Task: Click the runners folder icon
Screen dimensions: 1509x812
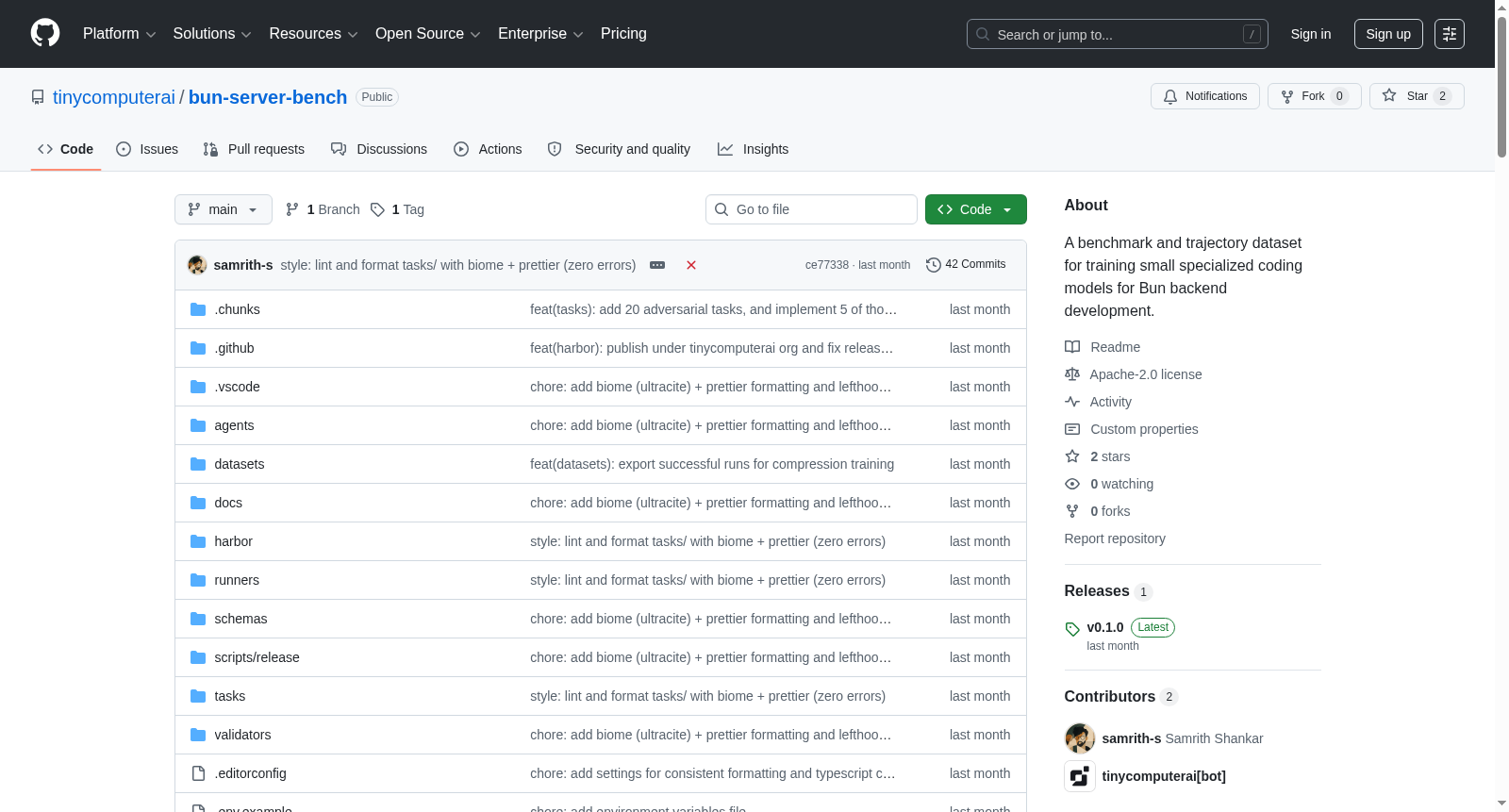Action: (x=198, y=580)
